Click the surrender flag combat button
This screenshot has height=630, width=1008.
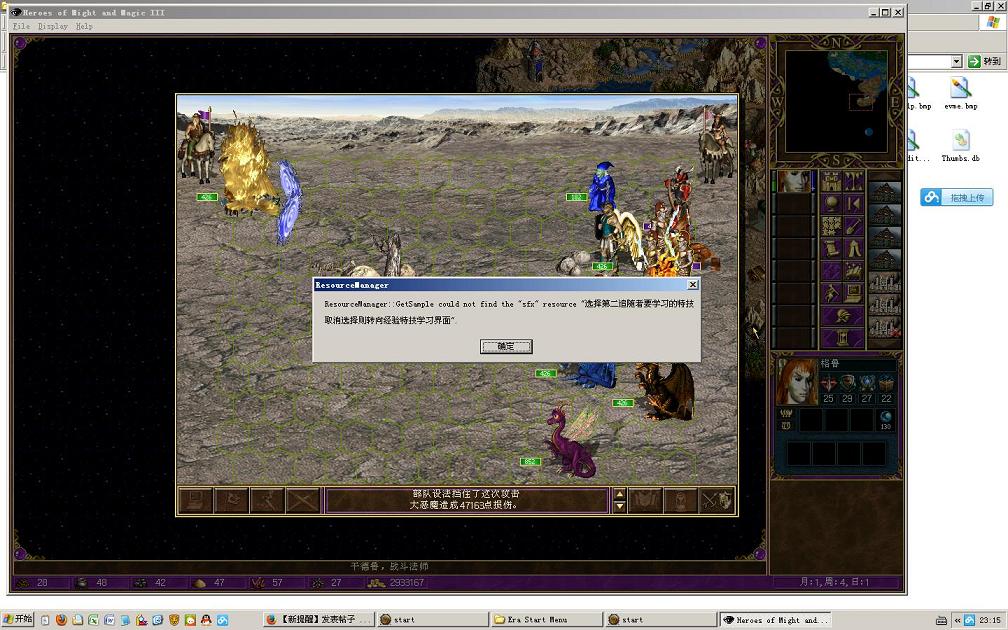coord(231,501)
